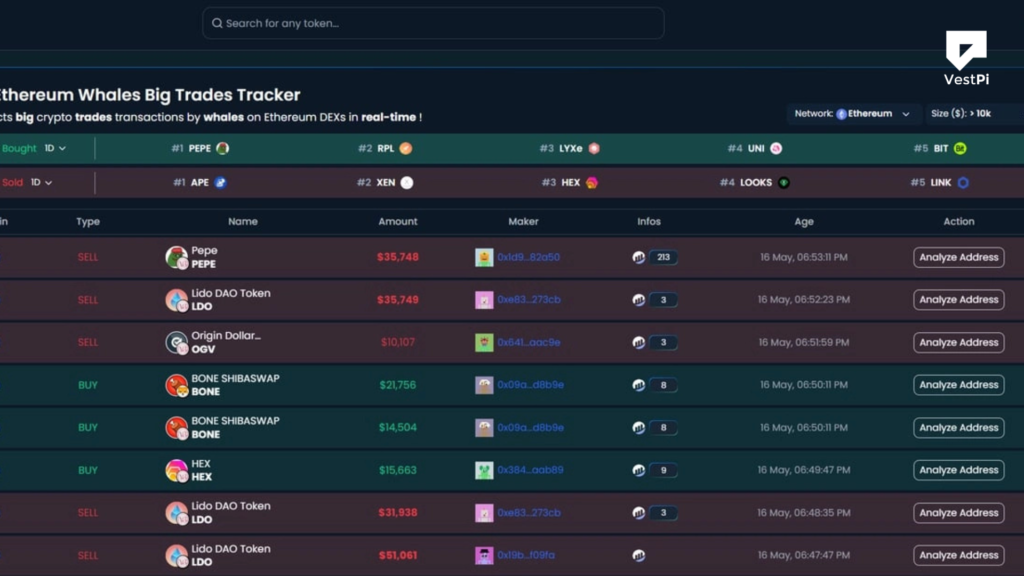Click the token search input field
This screenshot has height=576, width=1024.
point(432,22)
